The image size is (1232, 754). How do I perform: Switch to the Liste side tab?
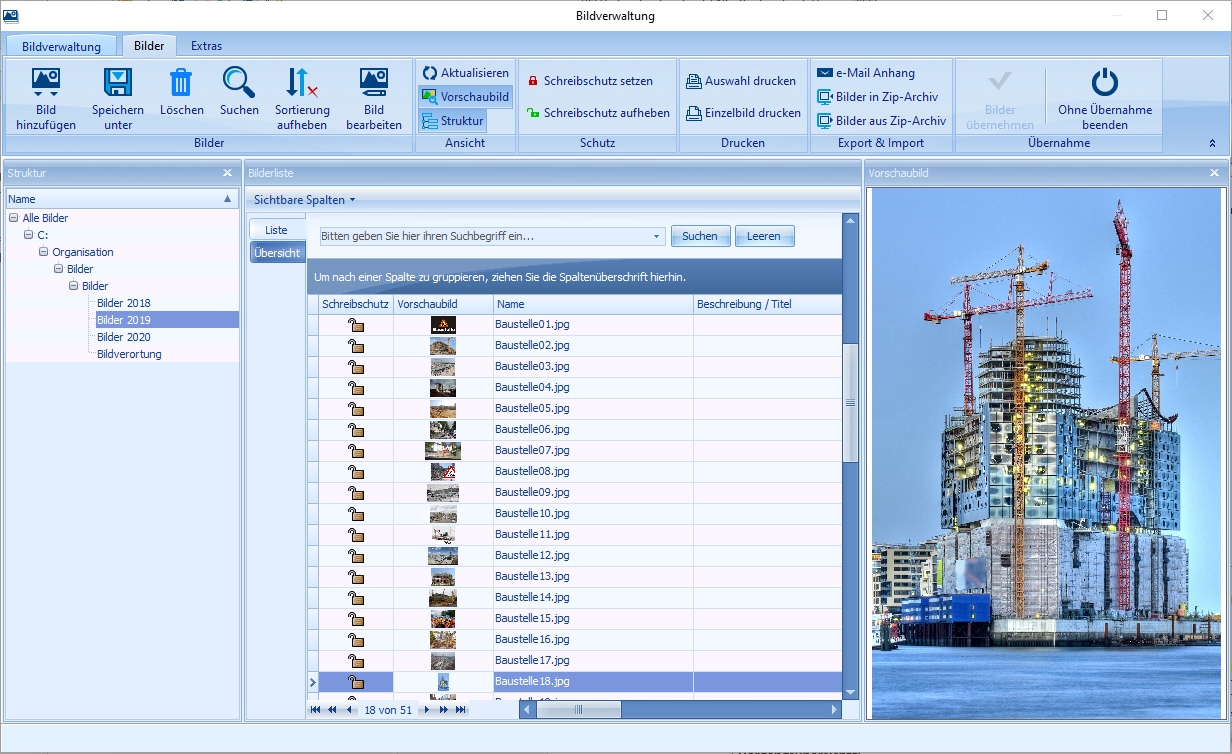coord(276,230)
